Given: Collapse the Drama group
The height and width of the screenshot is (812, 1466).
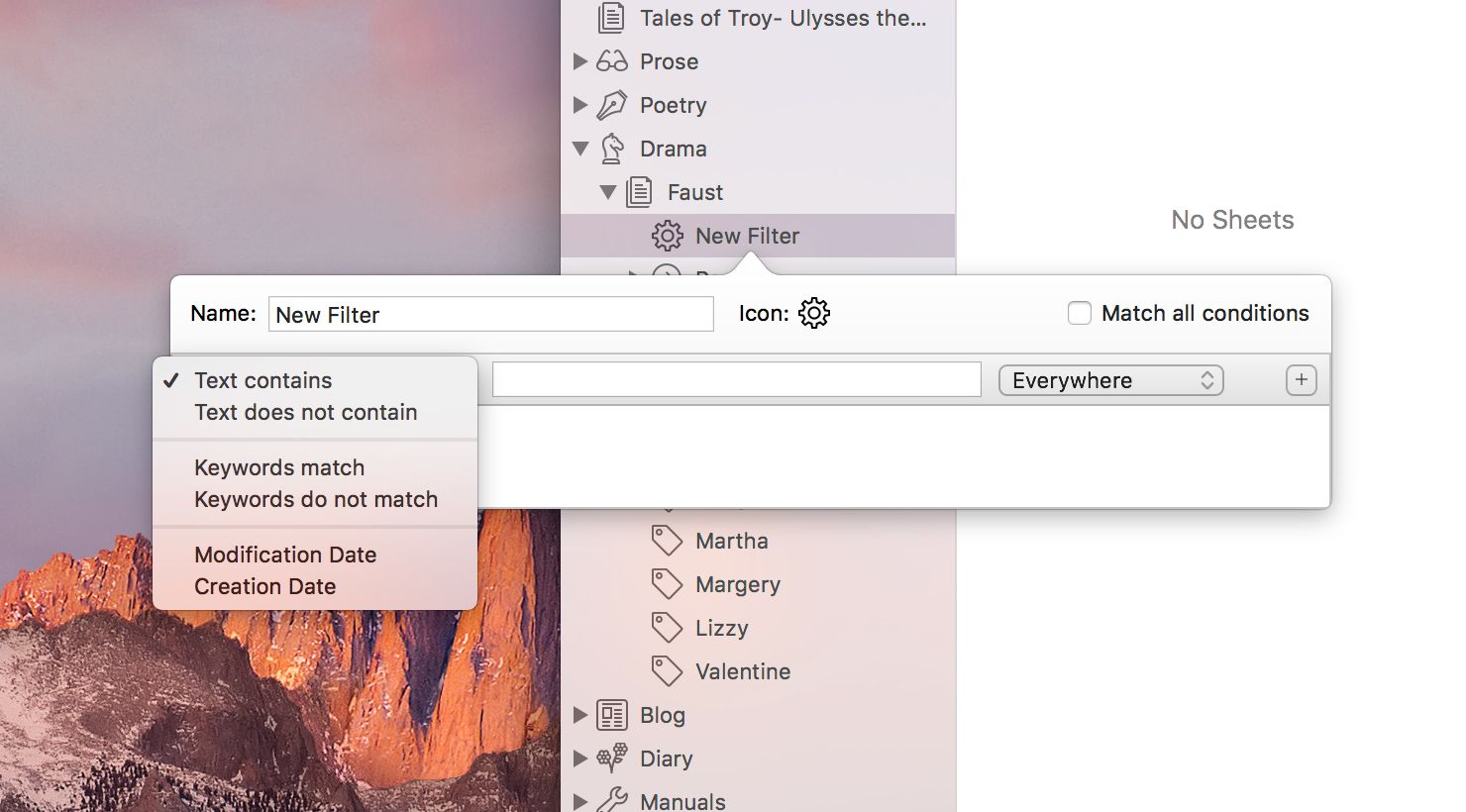Looking at the screenshot, I should (580, 149).
